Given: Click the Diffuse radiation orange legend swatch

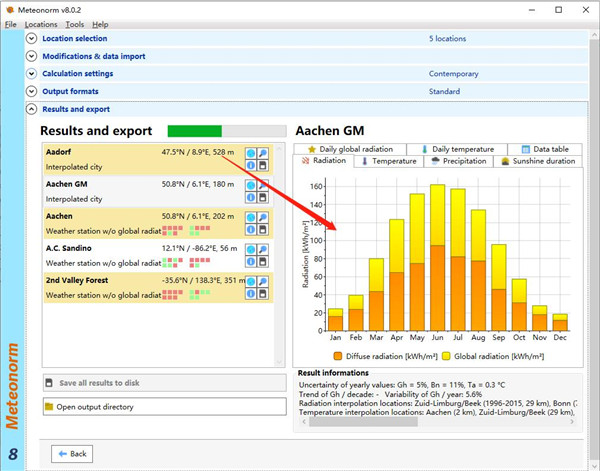Looking at the screenshot, I should pyautogui.click(x=339, y=355).
